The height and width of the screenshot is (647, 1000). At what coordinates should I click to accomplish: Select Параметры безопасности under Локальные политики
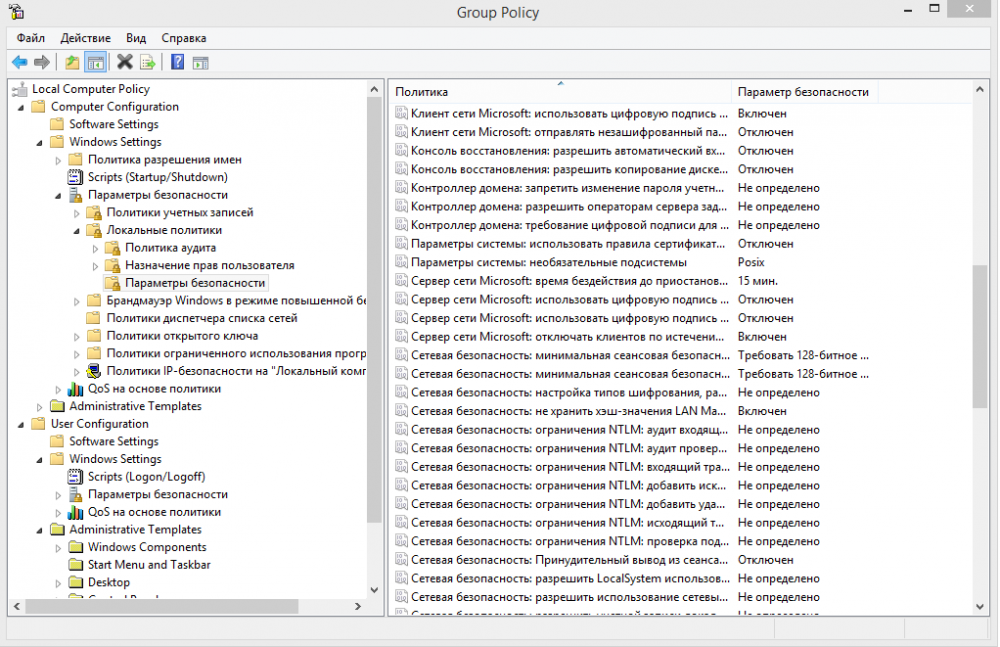coord(195,283)
